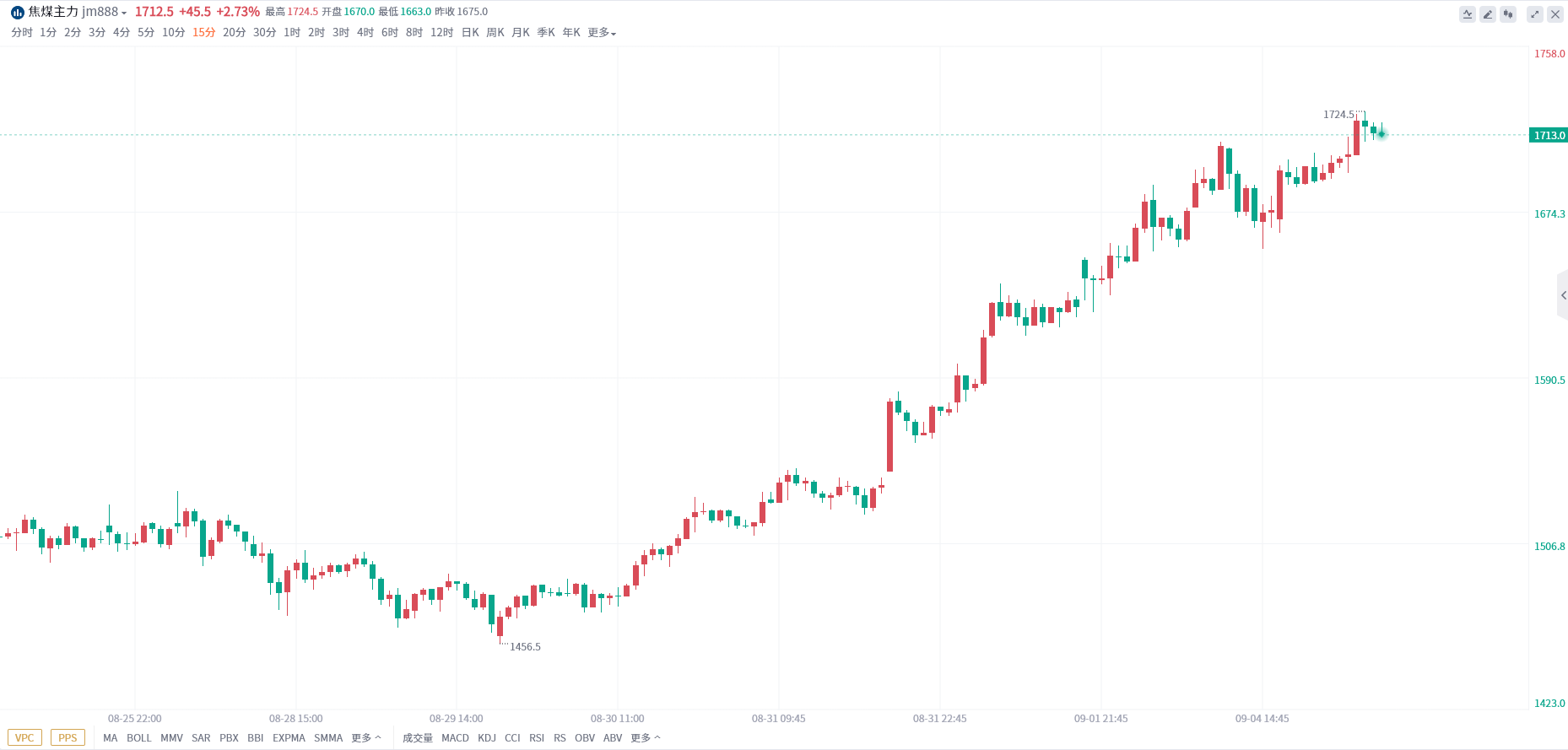Activate the pencil drawing tool
This screenshot has width=1568, height=750.
pyautogui.click(x=1488, y=14)
